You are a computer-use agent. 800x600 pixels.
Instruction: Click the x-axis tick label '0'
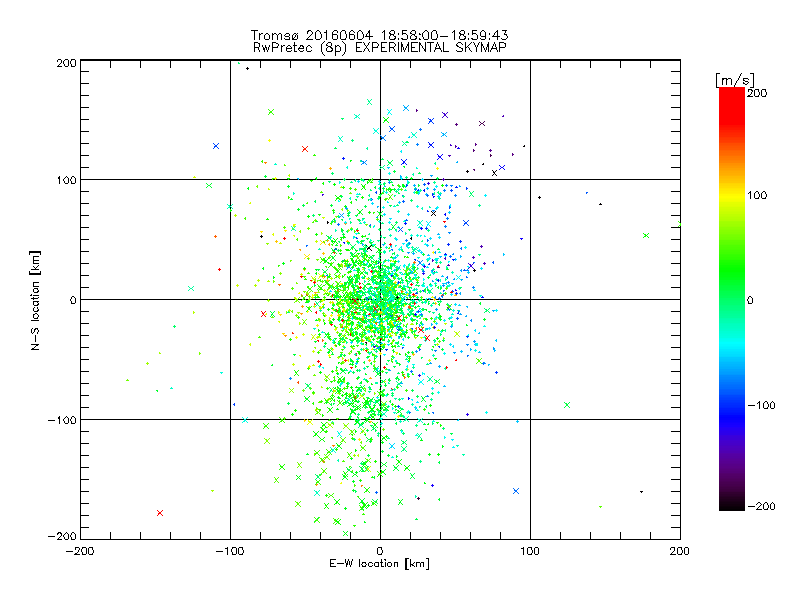pos(380,551)
